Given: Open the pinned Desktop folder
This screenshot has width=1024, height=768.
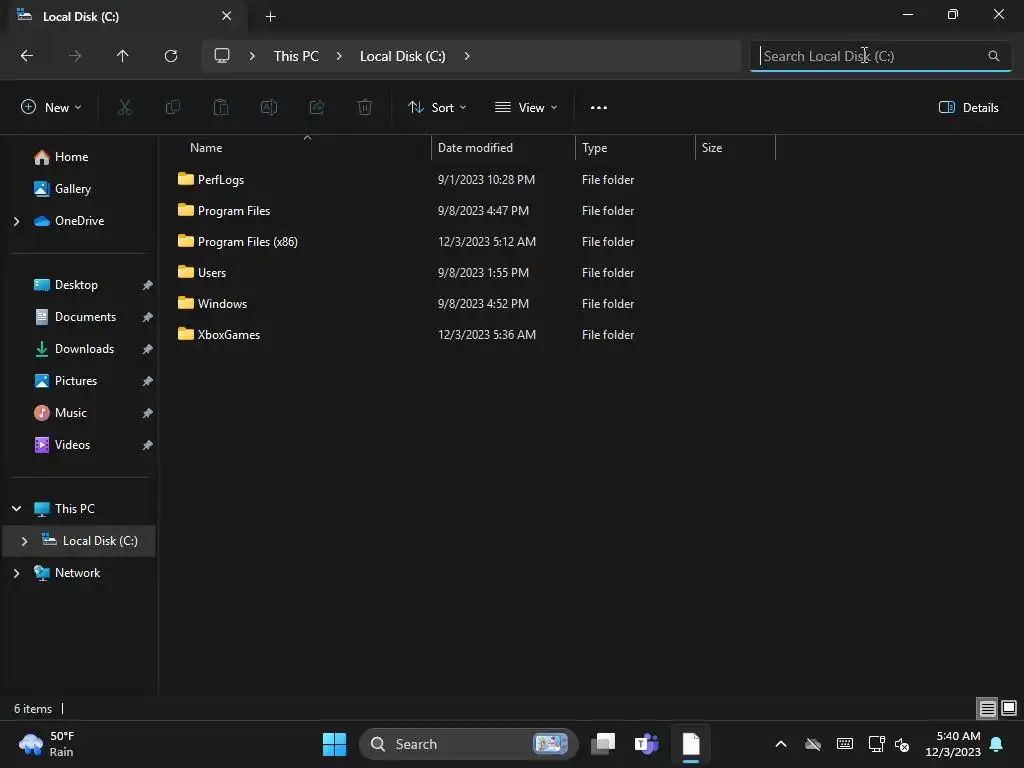Looking at the screenshot, I should point(76,285).
